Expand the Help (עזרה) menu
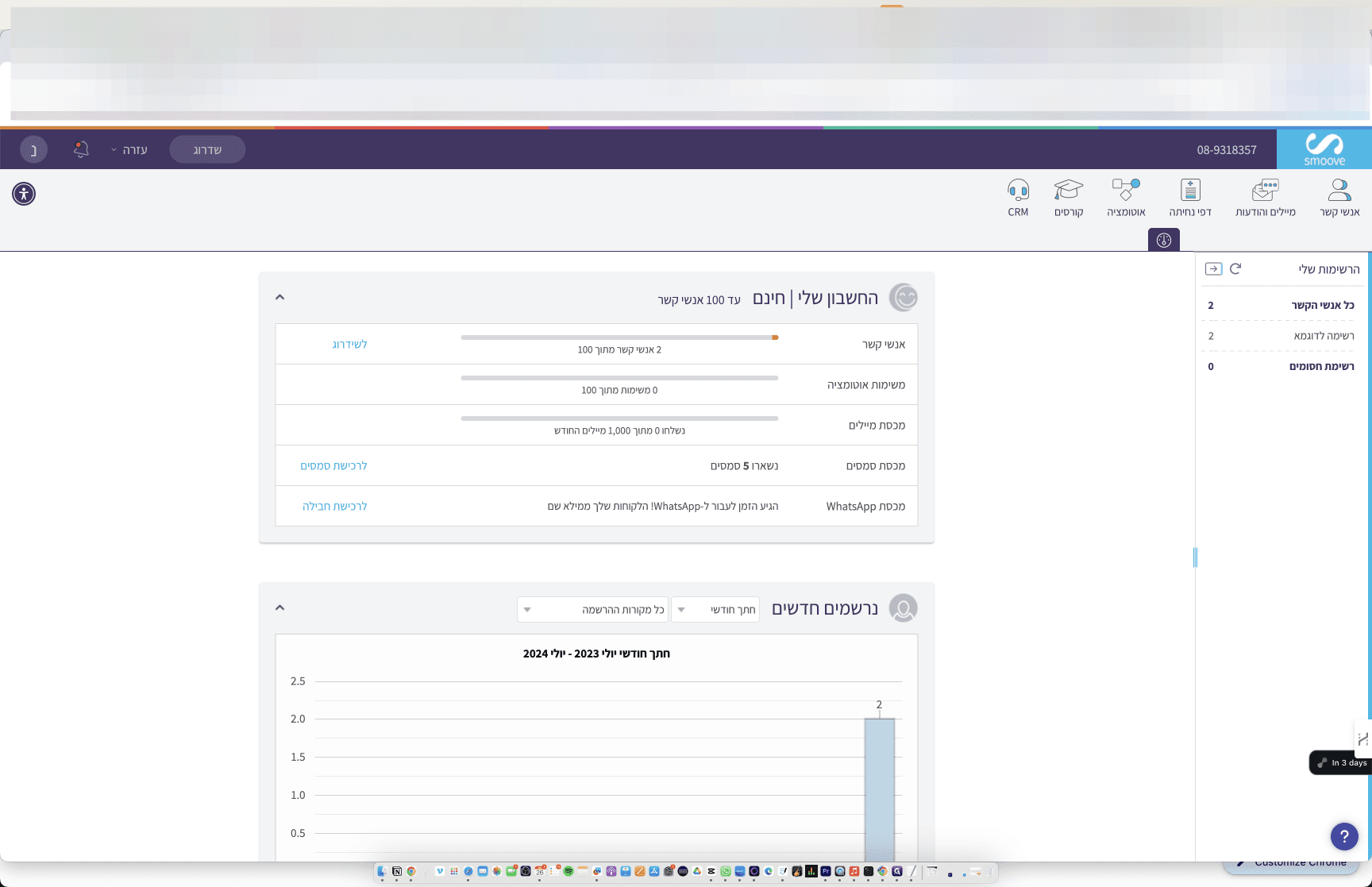Screen dimensions: 1372x887 click(129, 149)
